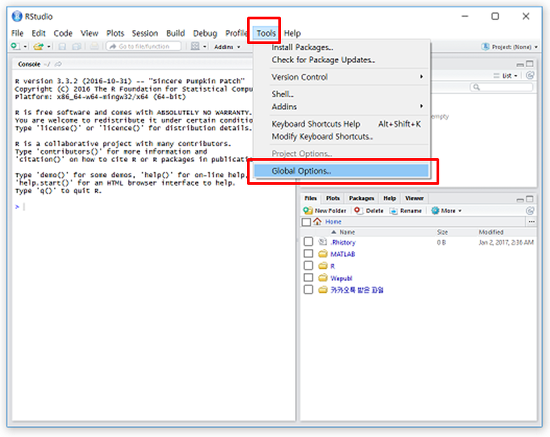
Task: Open the Help menu in menu bar
Action: coord(292,33)
